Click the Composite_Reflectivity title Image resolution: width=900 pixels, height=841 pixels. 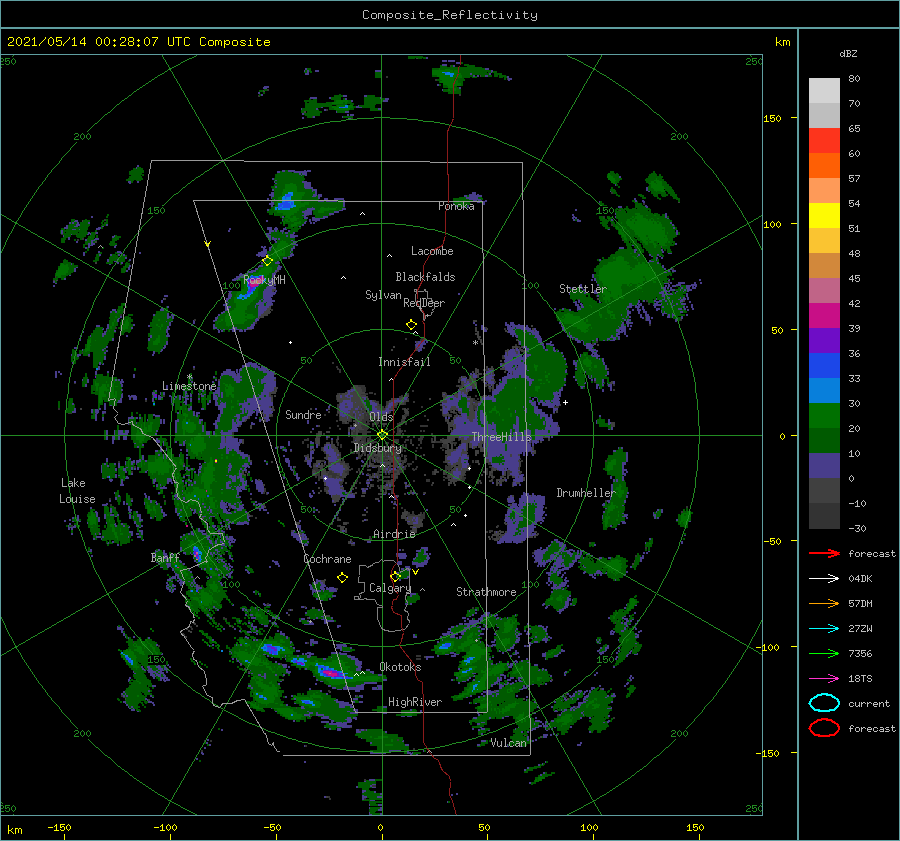click(449, 15)
